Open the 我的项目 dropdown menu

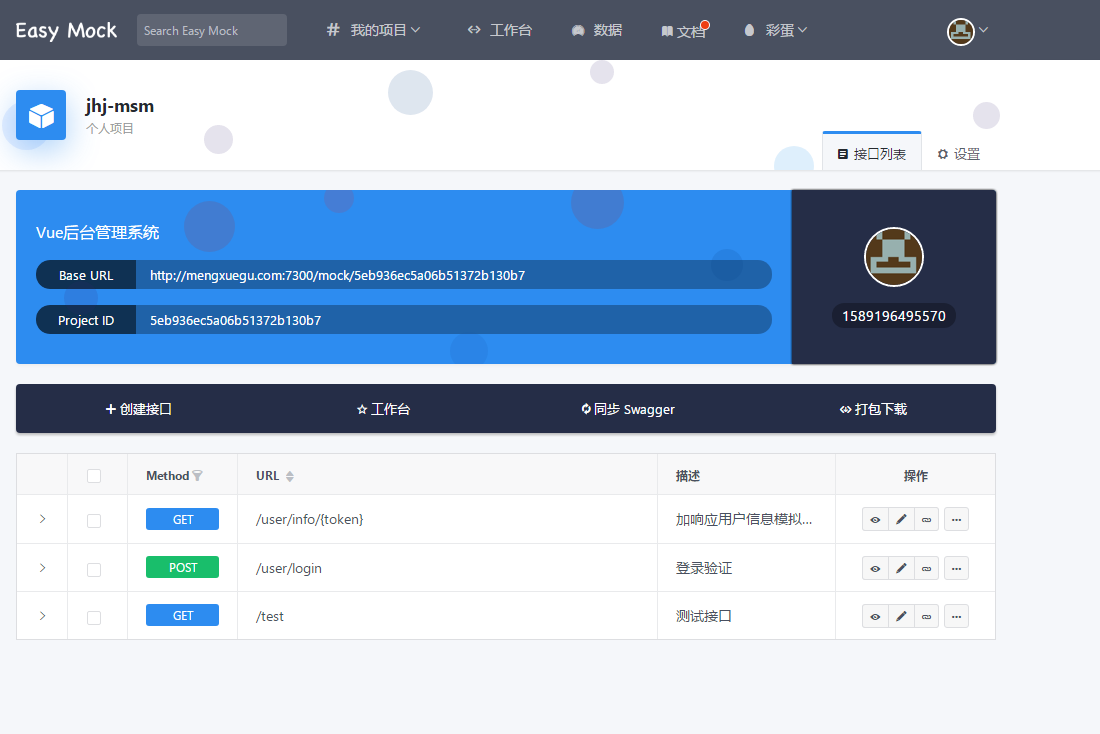point(373,30)
